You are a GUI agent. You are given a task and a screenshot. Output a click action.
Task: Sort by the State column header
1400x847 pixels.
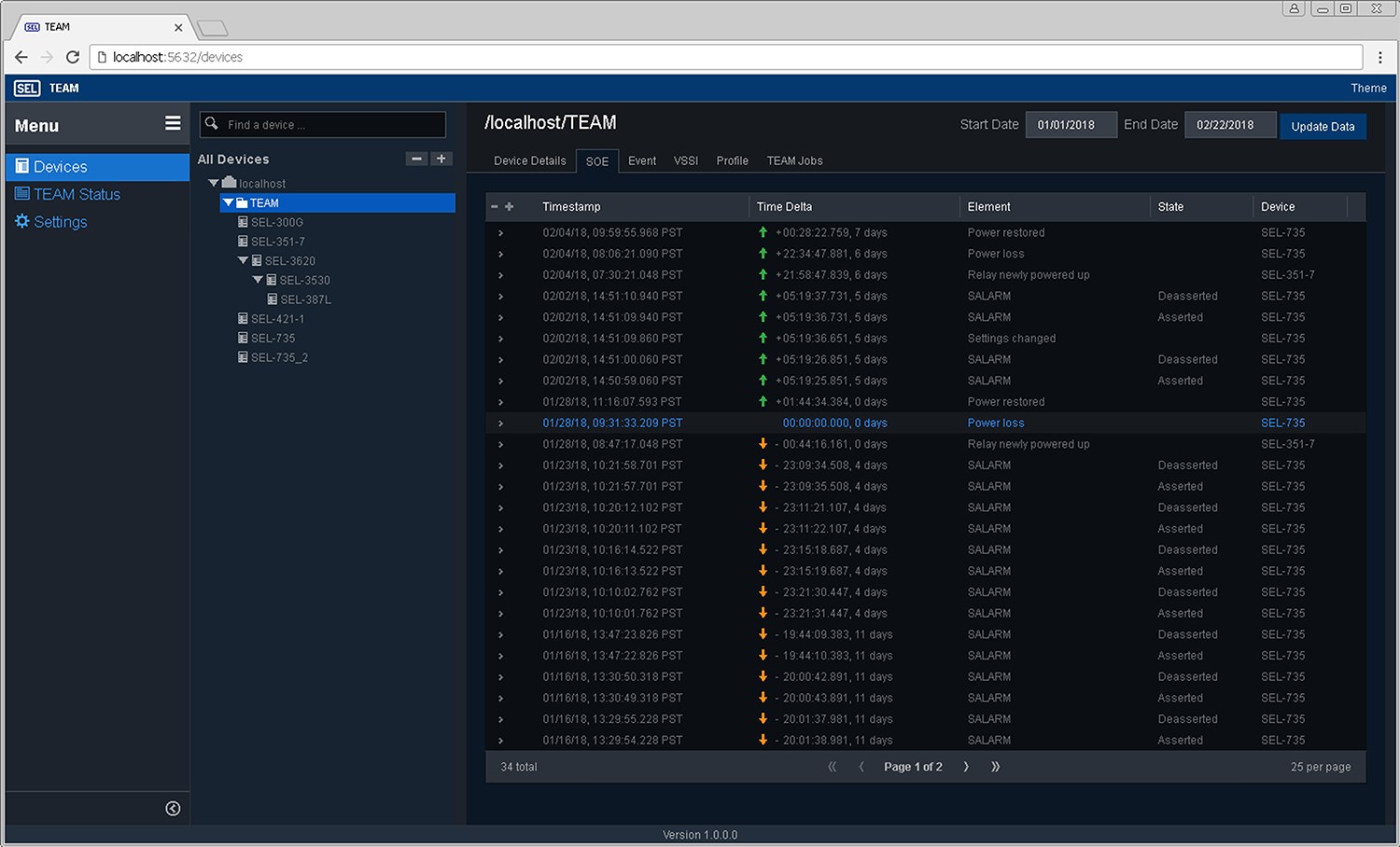1170,206
